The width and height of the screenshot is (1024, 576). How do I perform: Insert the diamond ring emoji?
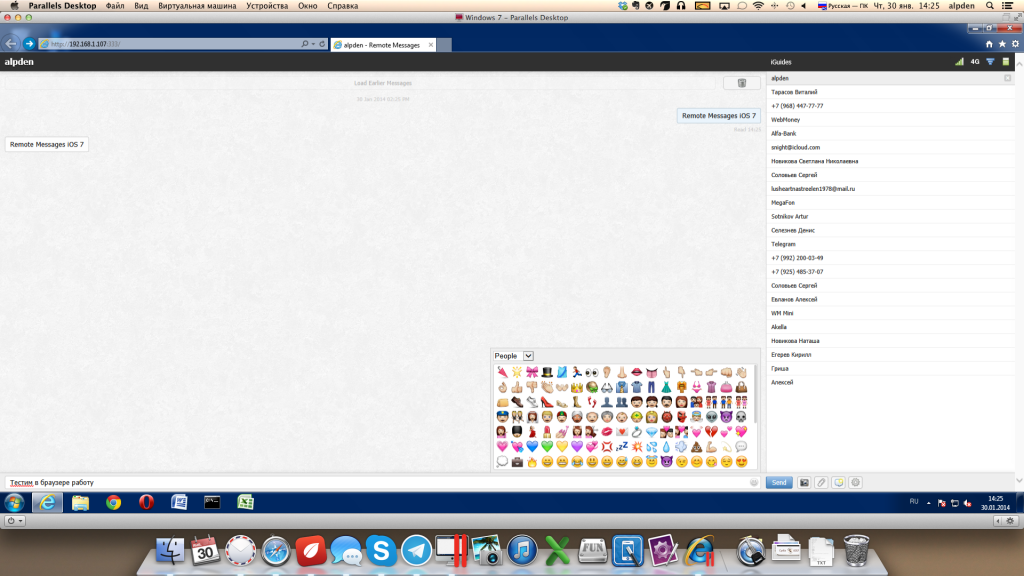coord(637,432)
